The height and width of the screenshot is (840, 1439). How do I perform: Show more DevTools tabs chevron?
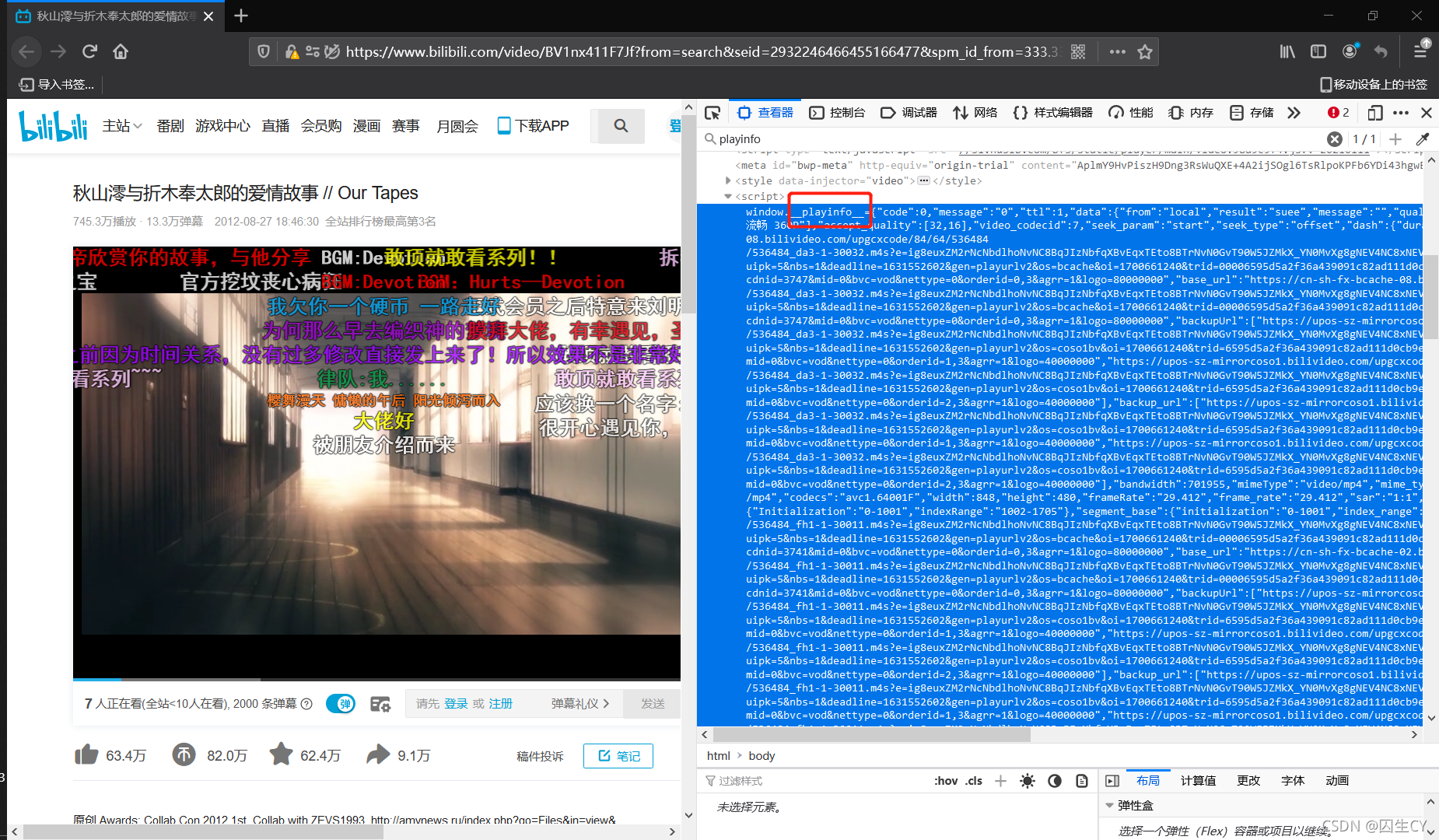click(x=1294, y=113)
